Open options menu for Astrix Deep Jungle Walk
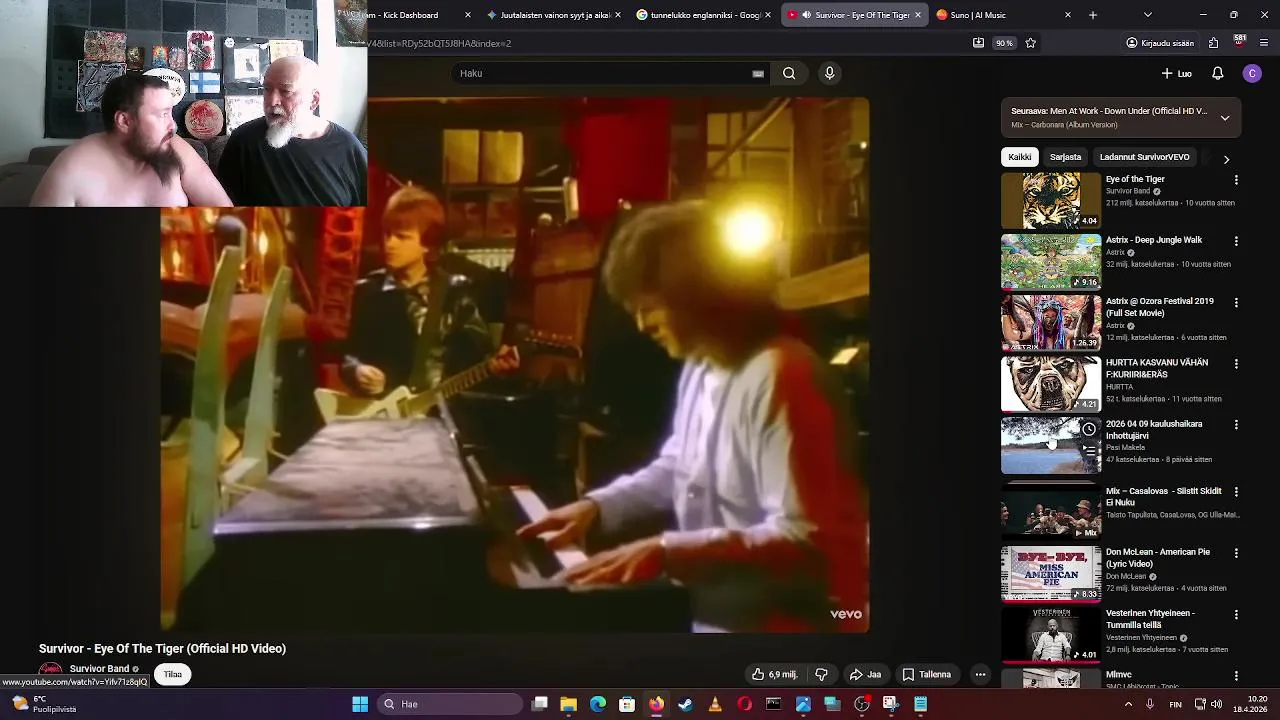Viewport: 1280px width, 720px height. click(1236, 241)
